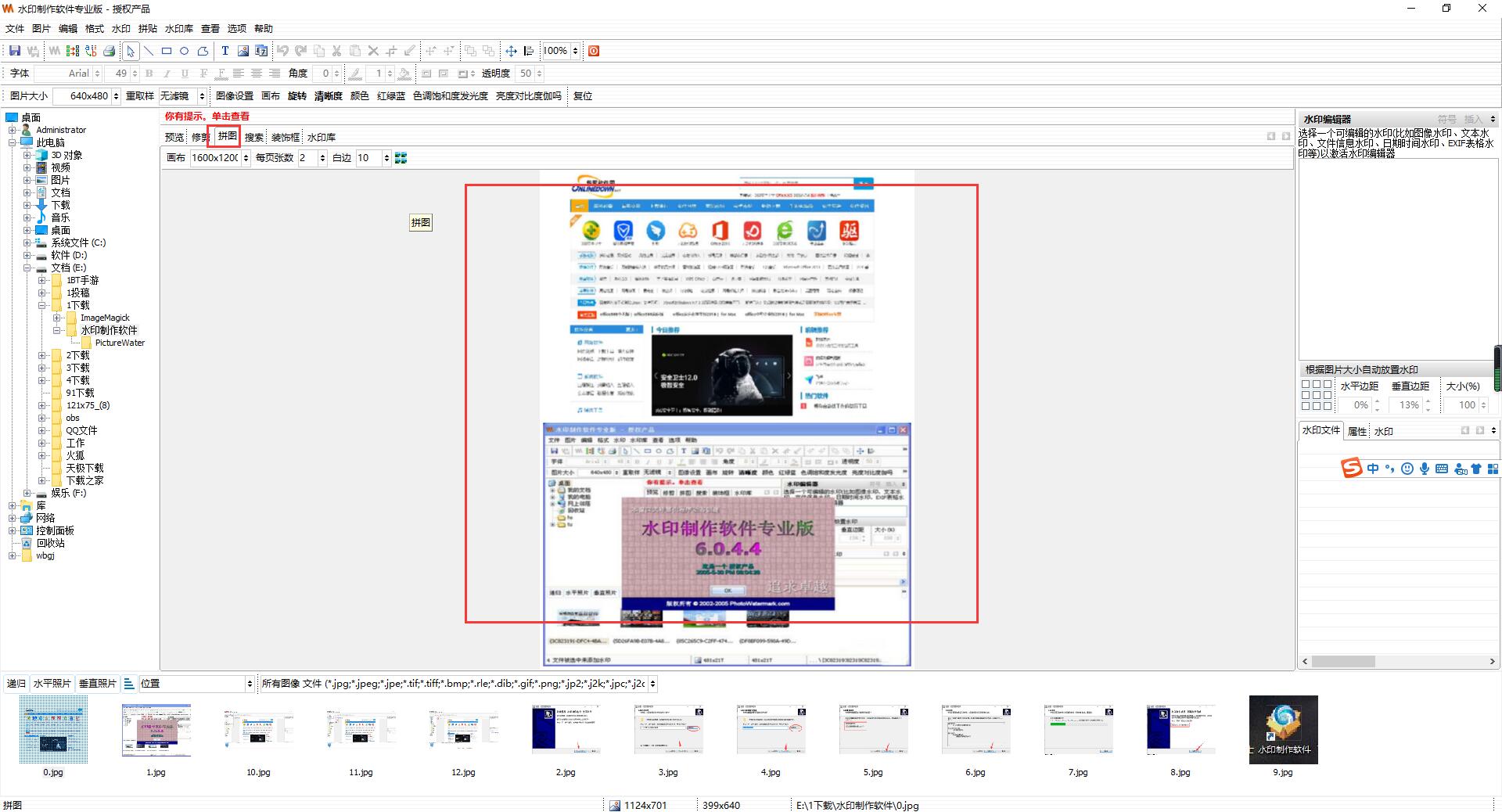Click the 图像设置 button

click(x=235, y=96)
